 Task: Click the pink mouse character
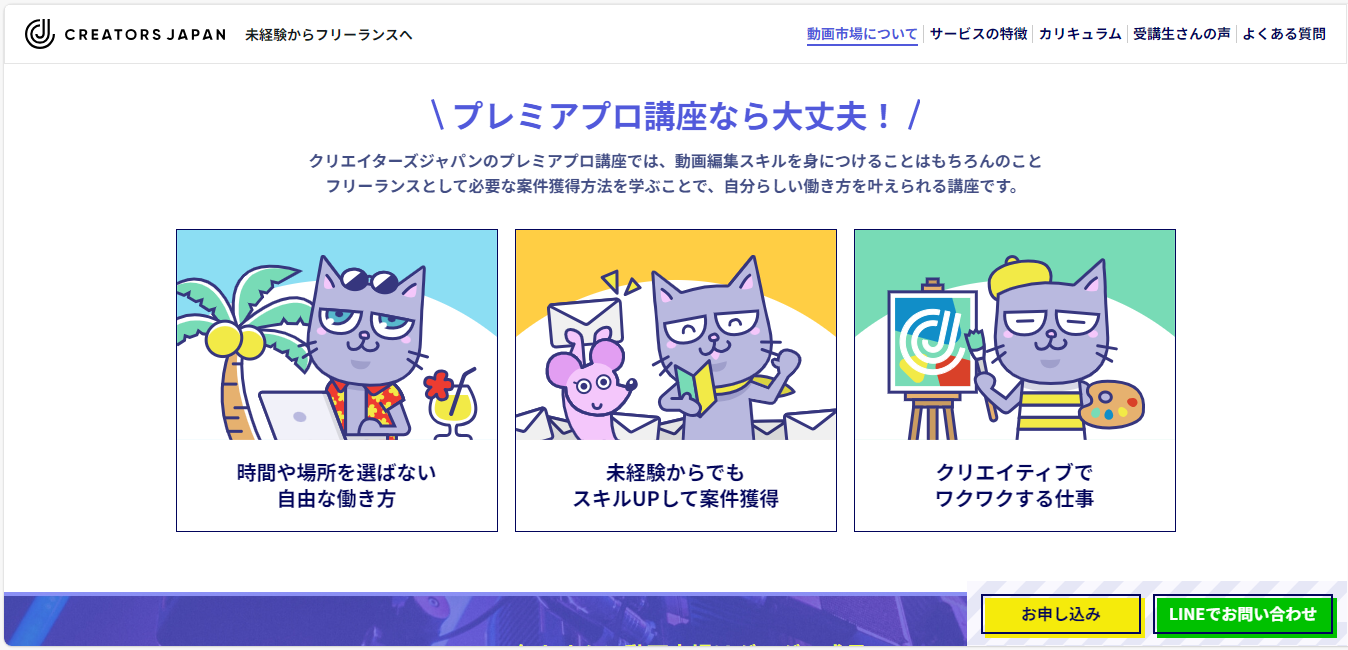pos(590,387)
